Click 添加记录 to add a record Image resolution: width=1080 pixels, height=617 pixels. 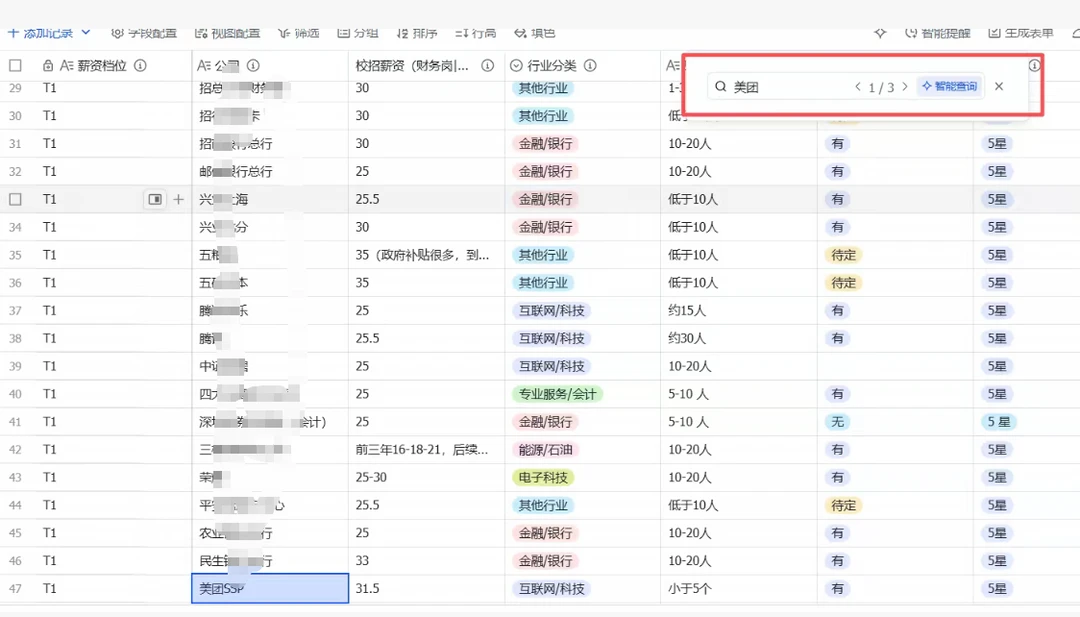41,33
